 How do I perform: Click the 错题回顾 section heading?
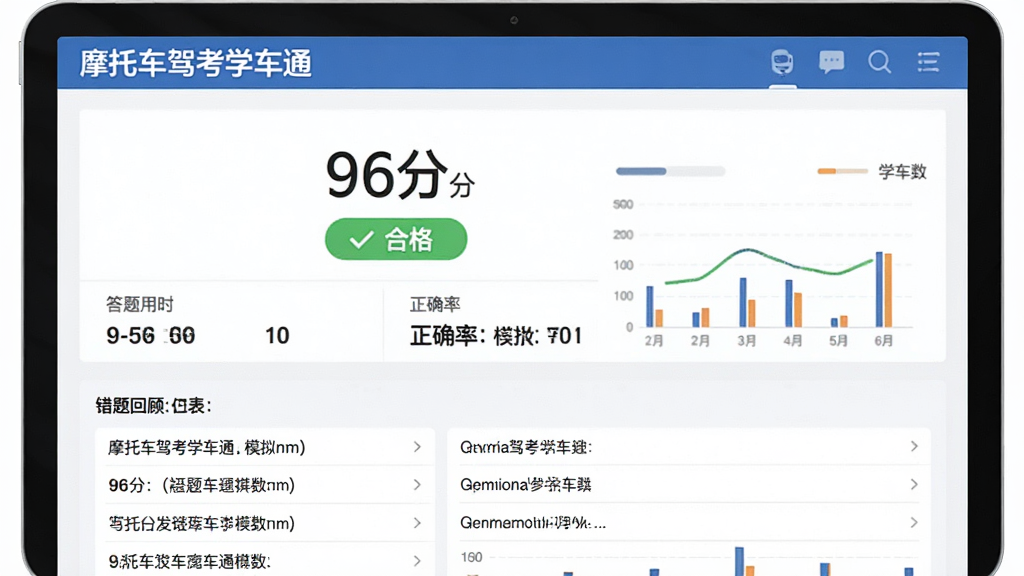(x=153, y=406)
